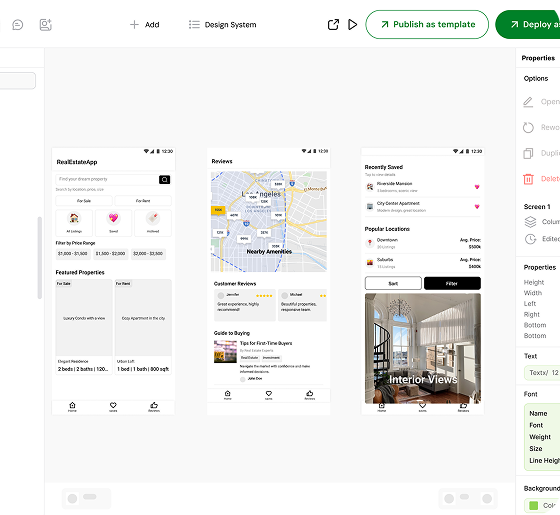This screenshot has height=515, width=560.
Task: Click the Tips for First-Time Buyers thumbnail
Action: click(225, 352)
